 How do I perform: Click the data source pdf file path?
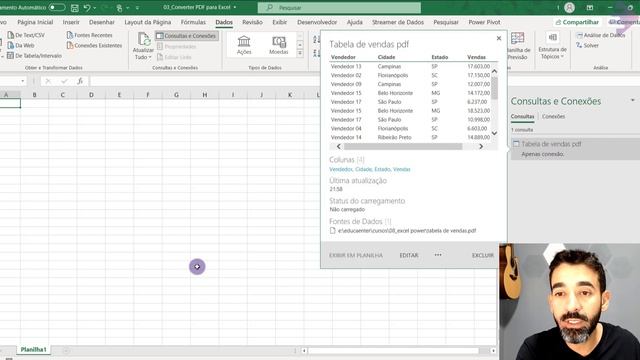[x=407, y=231]
